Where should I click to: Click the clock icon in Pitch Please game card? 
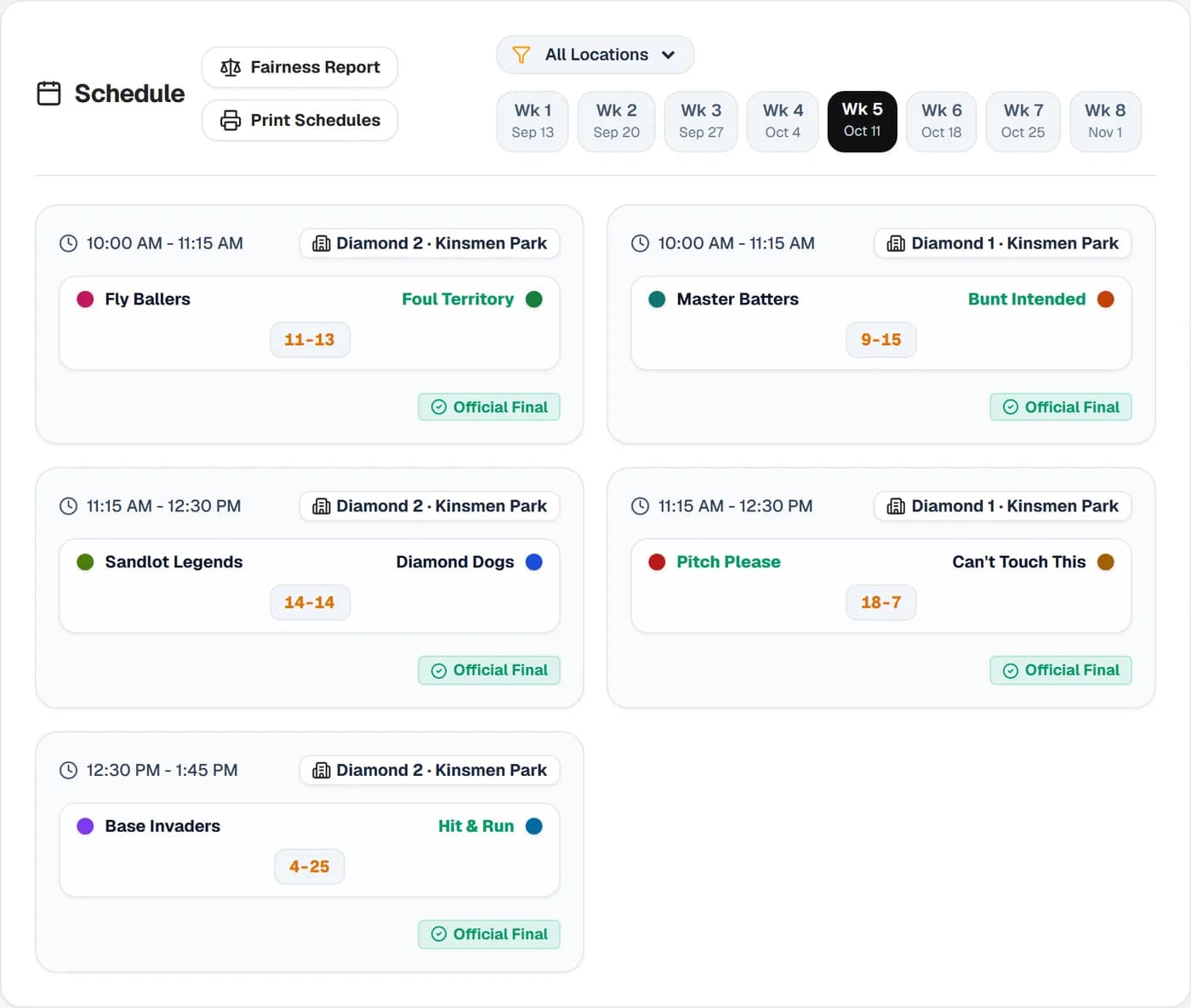[640, 506]
